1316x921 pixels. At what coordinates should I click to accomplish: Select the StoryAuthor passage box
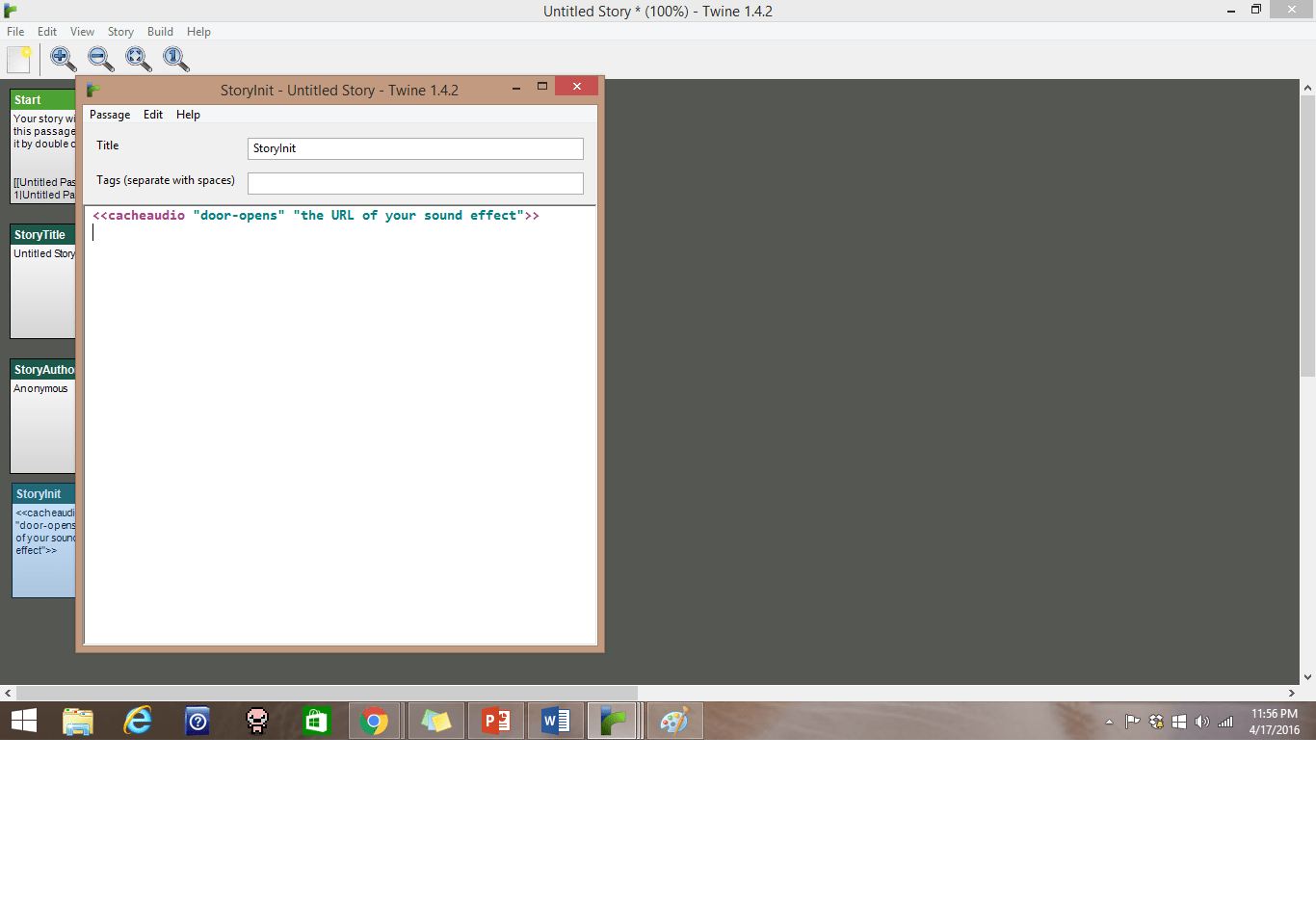point(42,416)
